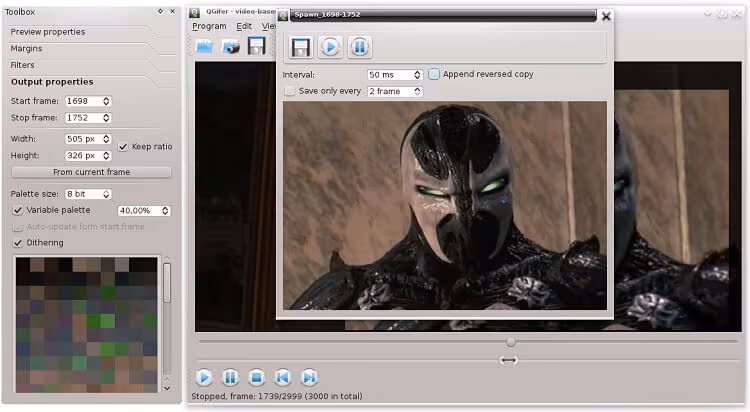Close the Spawn_1698-1752 dialog
The width and height of the screenshot is (750, 412).
coord(606,16)
